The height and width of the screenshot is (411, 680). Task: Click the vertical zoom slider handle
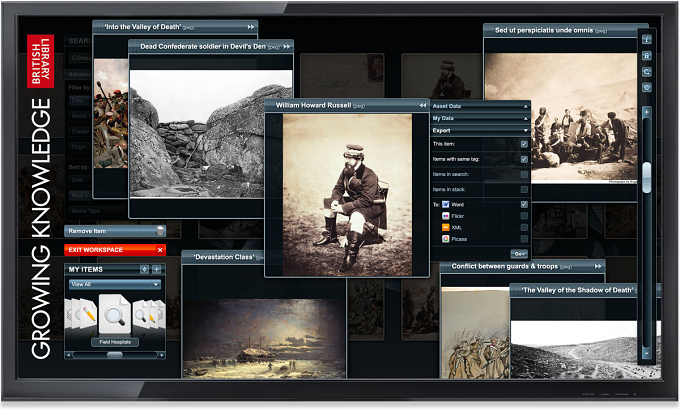coord(647,177)
